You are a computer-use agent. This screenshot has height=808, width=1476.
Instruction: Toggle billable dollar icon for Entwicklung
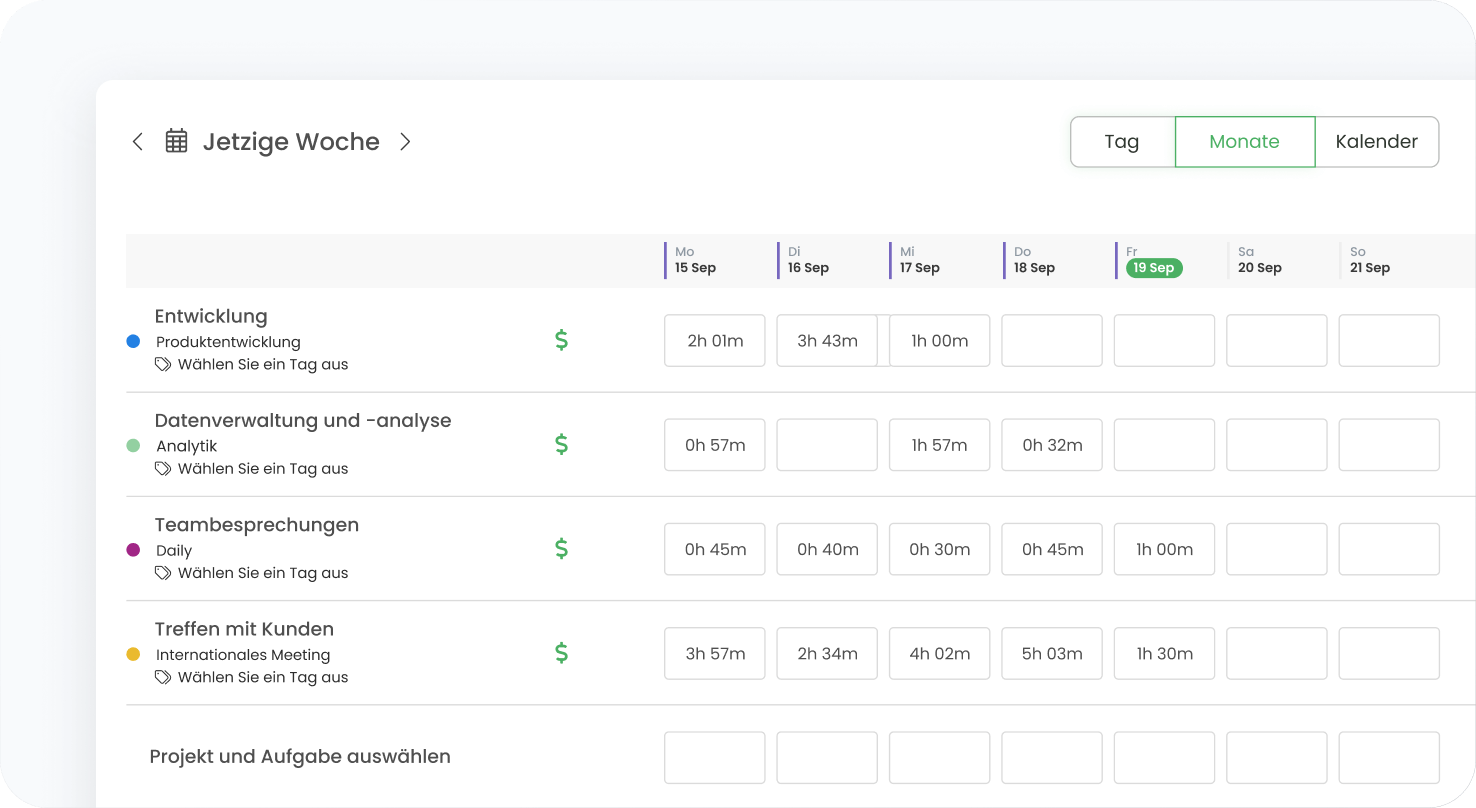561,340
